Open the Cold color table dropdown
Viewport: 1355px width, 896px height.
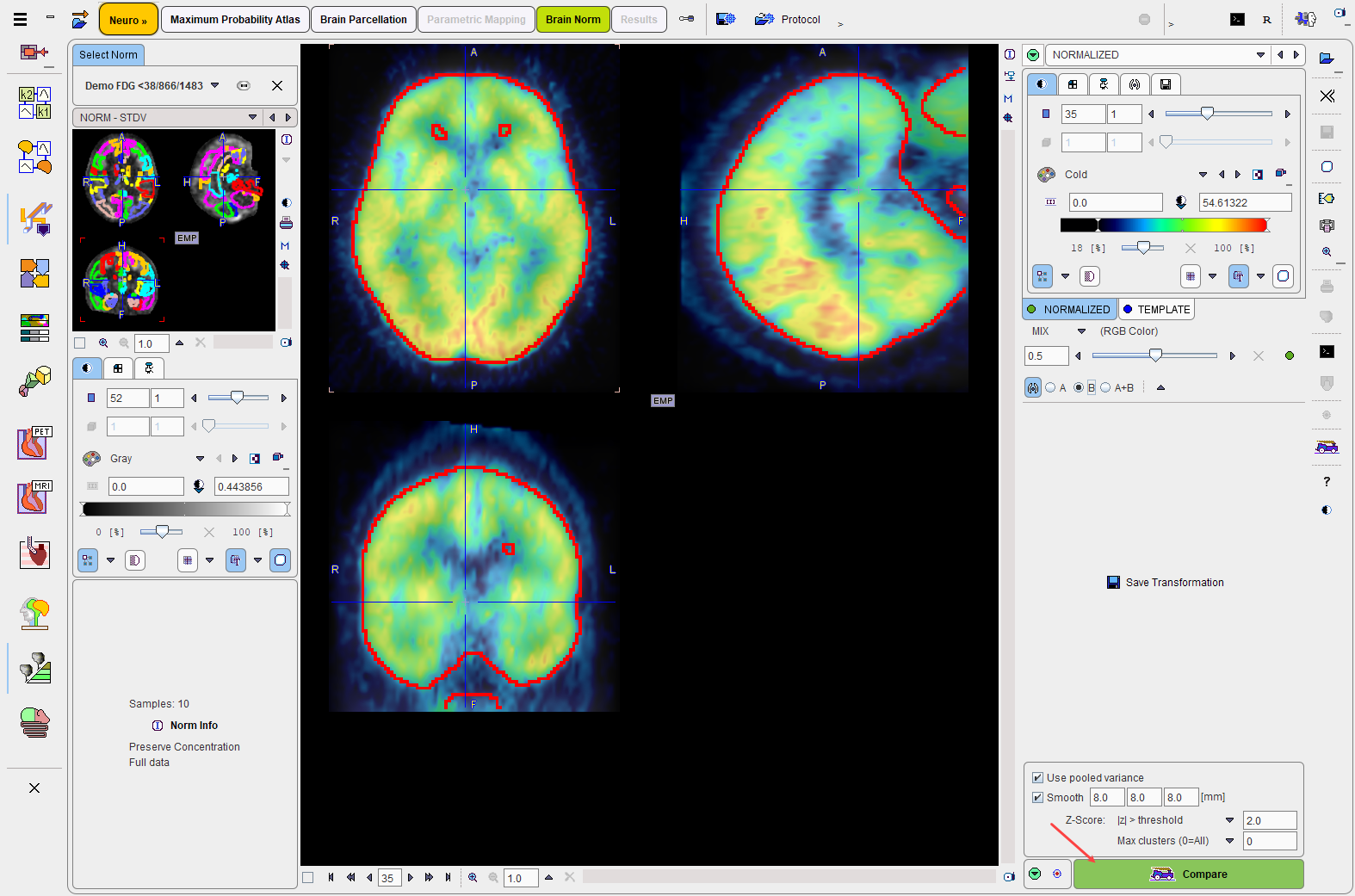tap(1203, 175)
